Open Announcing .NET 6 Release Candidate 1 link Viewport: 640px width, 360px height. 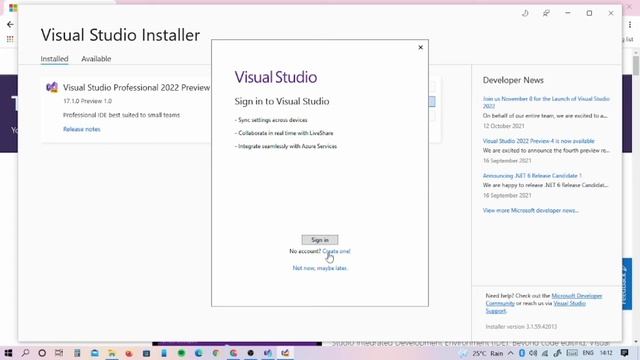[x=532, y=176]
